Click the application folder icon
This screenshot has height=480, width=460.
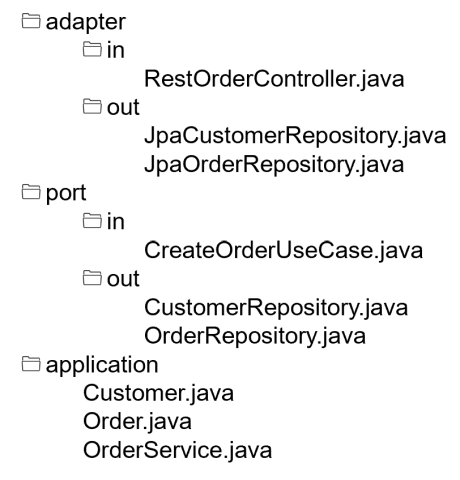tap(31, 363)
